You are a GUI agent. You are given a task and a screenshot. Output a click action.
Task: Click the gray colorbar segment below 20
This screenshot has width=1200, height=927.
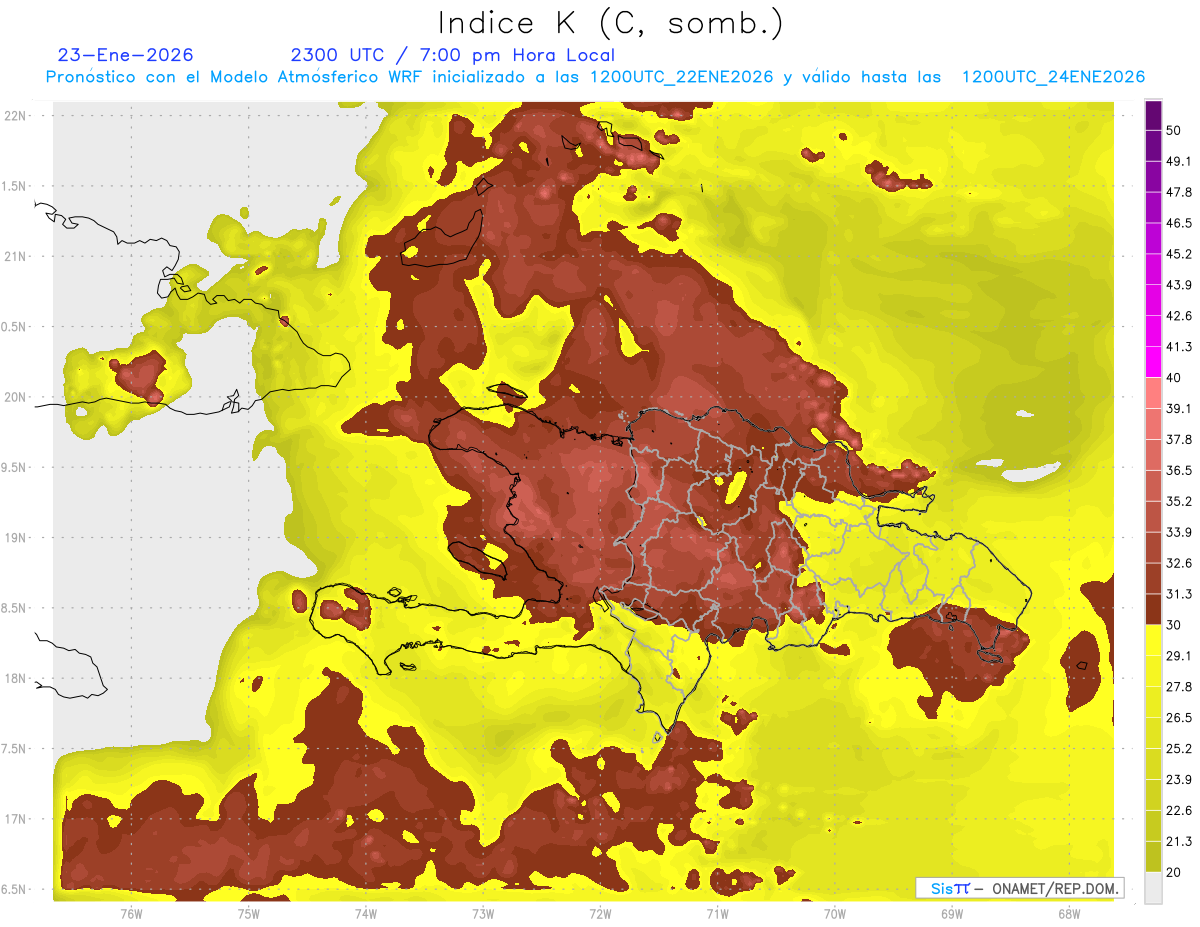coord(1153,888)
